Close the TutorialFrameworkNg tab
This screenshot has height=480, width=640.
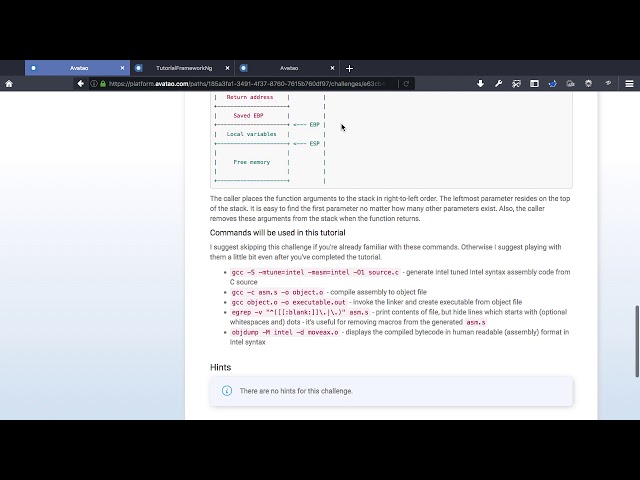tap(227, 68)
